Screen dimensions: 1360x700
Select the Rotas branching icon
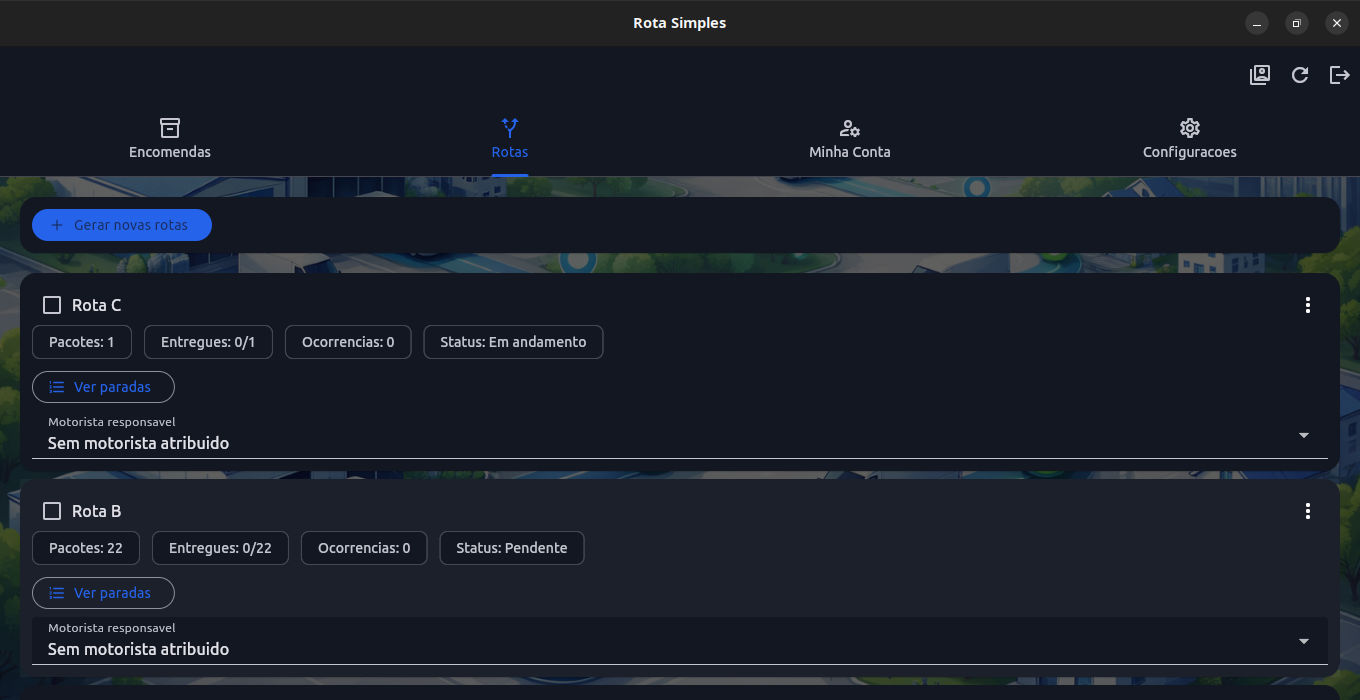click(x=510, y=128)
